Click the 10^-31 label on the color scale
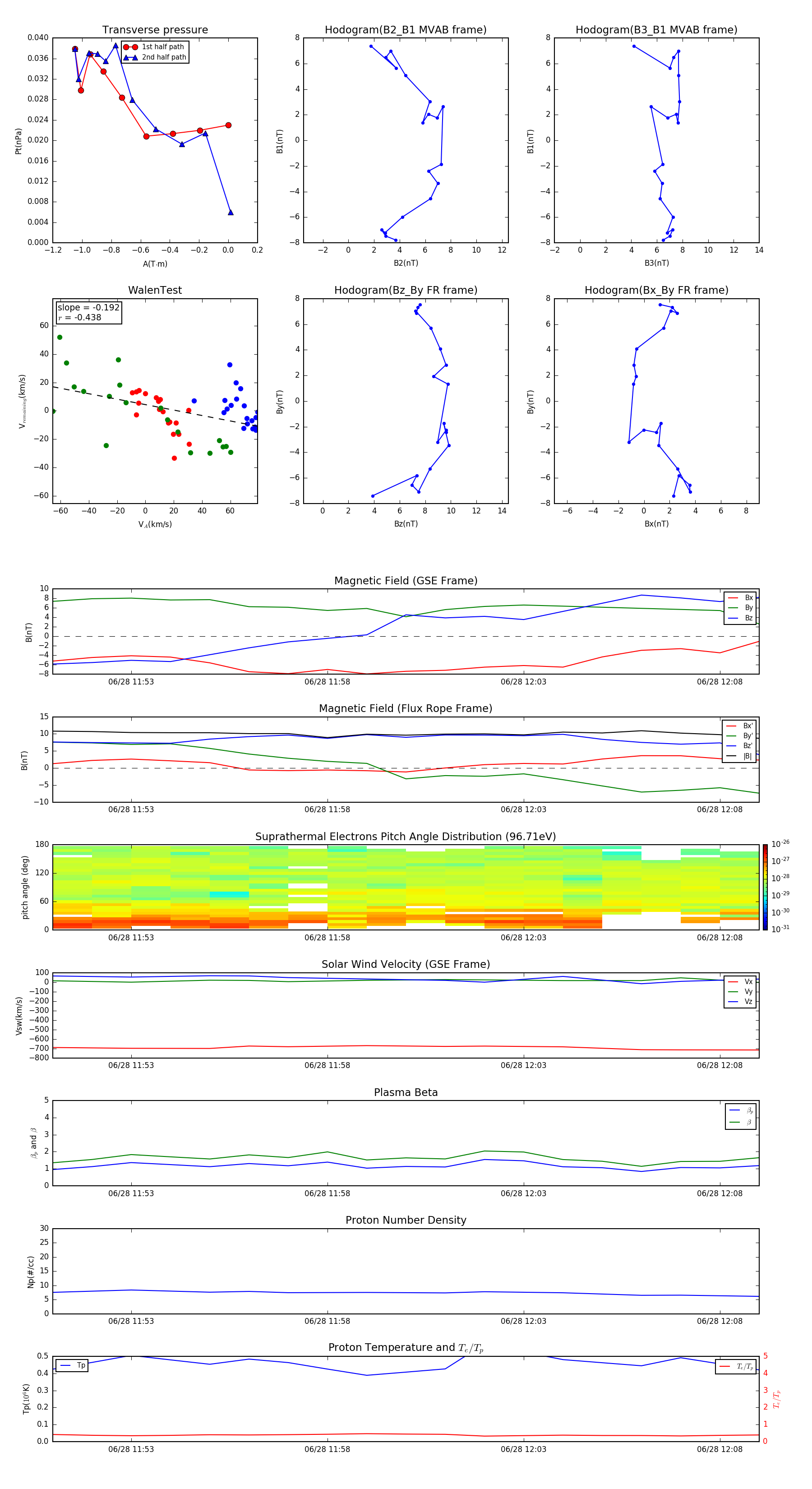This screenshot has height=1489, width=812. click(780, 929)
